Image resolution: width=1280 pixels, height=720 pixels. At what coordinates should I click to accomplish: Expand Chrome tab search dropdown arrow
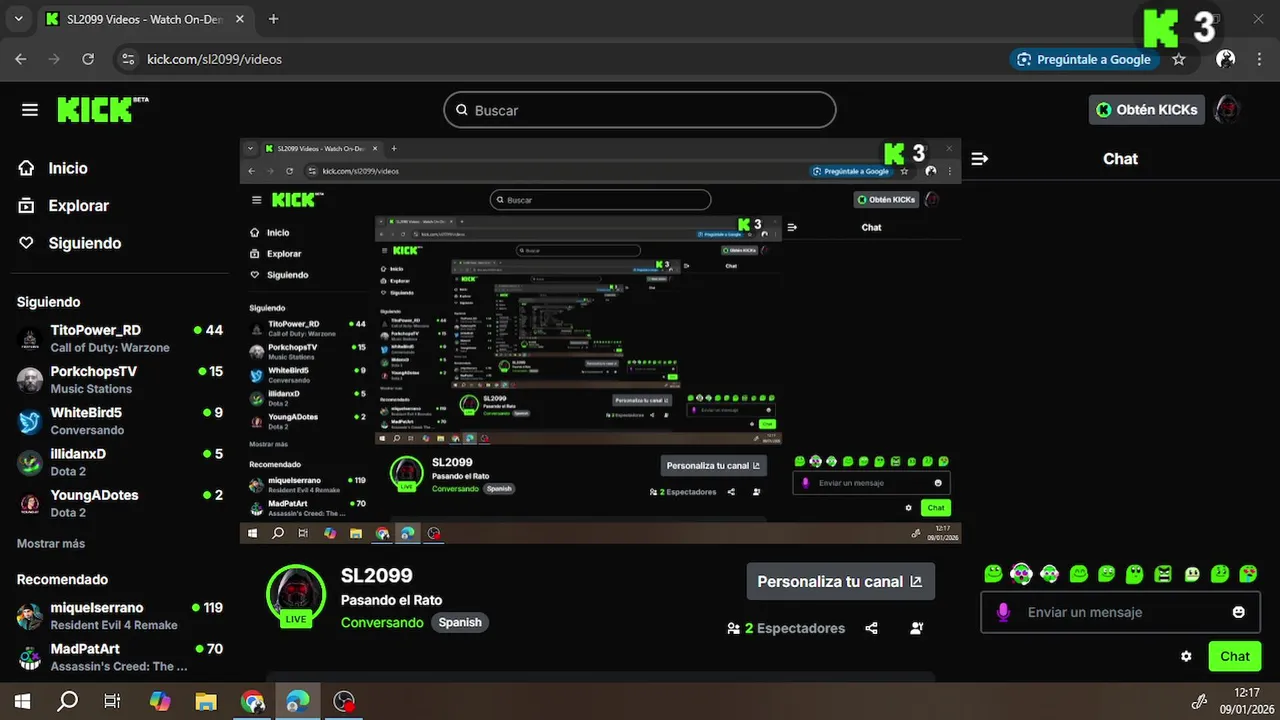[x=20, y=19]
